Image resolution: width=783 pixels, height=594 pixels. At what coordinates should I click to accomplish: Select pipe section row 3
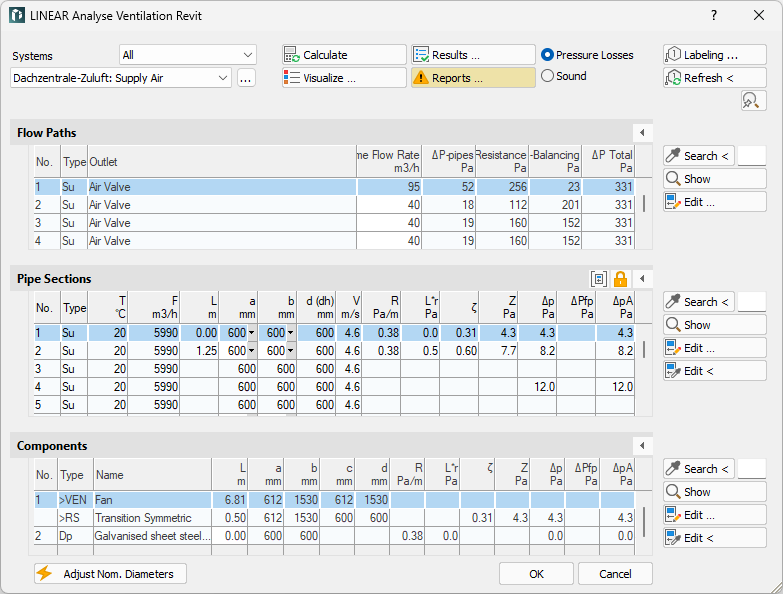pyautogui.click(x=334, y=368)
